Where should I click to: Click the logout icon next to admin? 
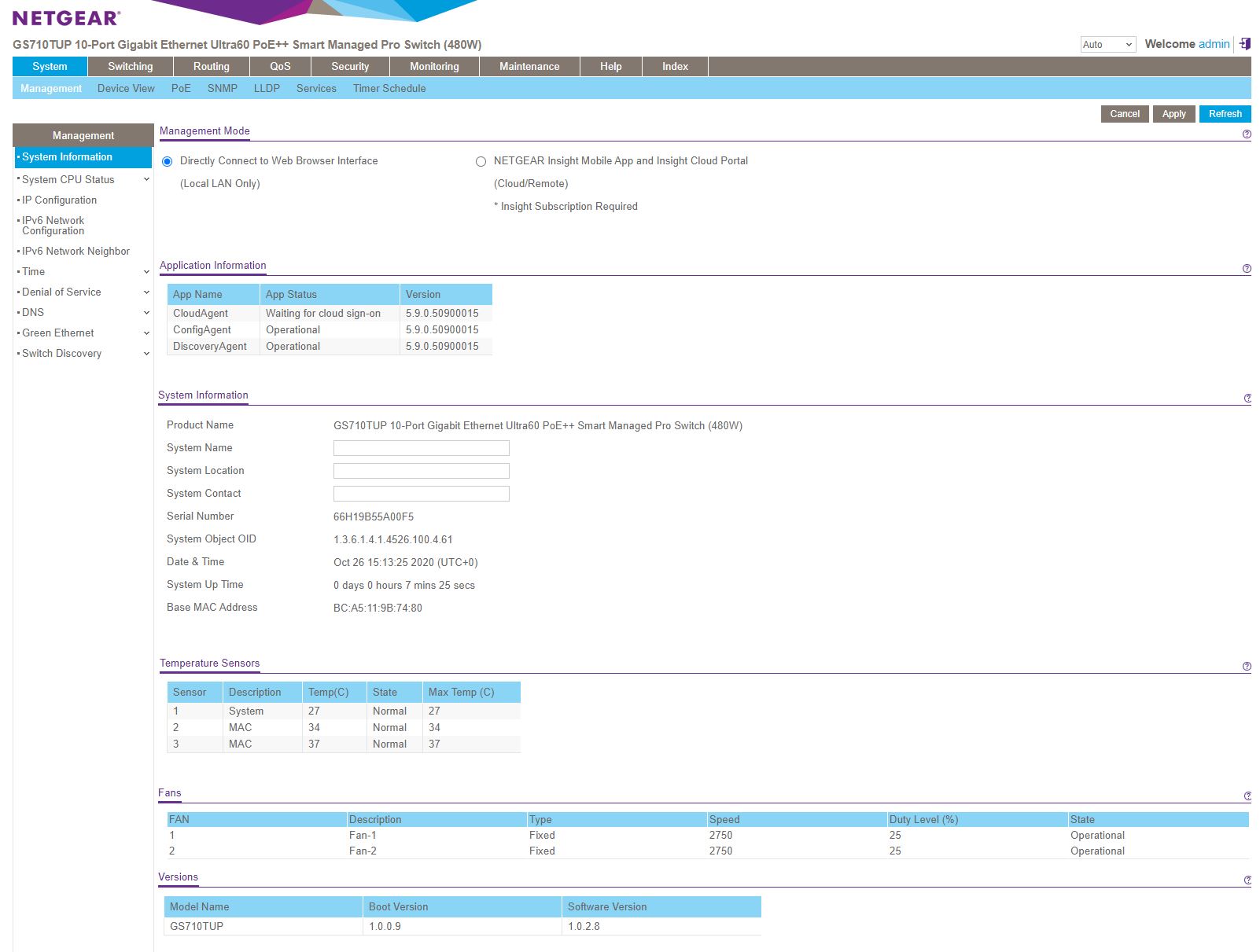point(1245,44)
